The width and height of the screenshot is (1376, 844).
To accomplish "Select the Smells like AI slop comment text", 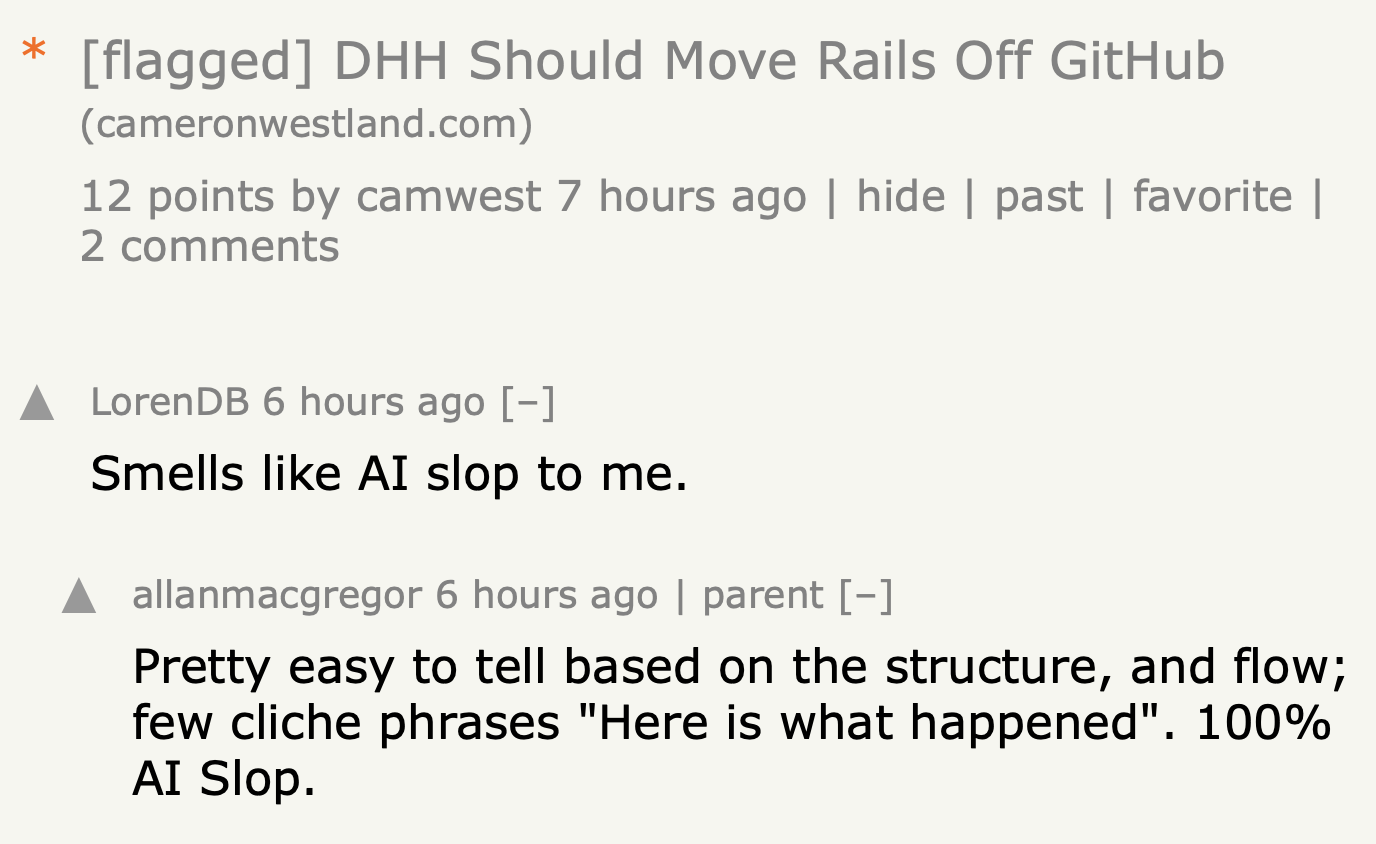I will (x=388, y=472).
